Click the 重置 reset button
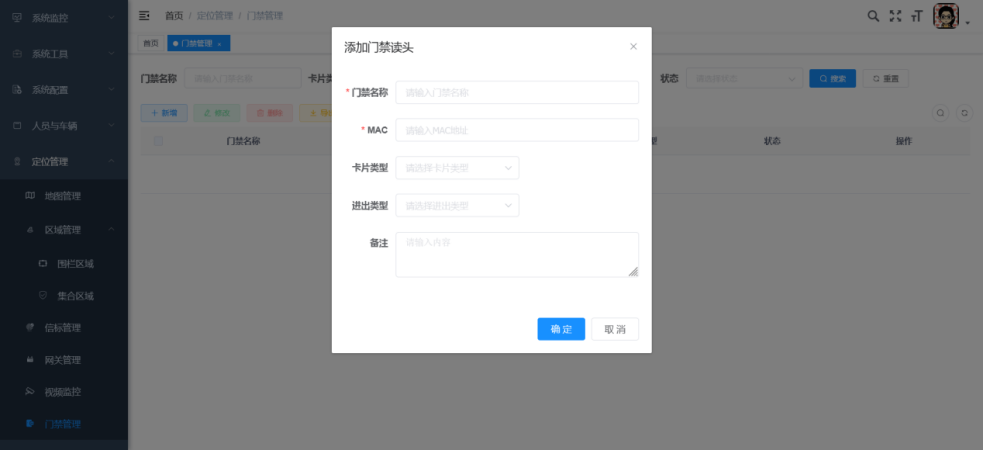 tap(885, 79)
